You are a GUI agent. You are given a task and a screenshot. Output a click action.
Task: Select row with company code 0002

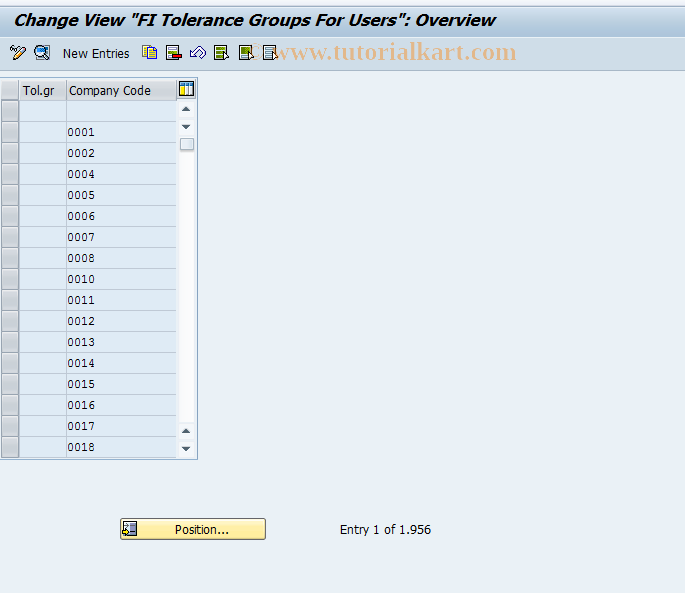tap(10, 153)
